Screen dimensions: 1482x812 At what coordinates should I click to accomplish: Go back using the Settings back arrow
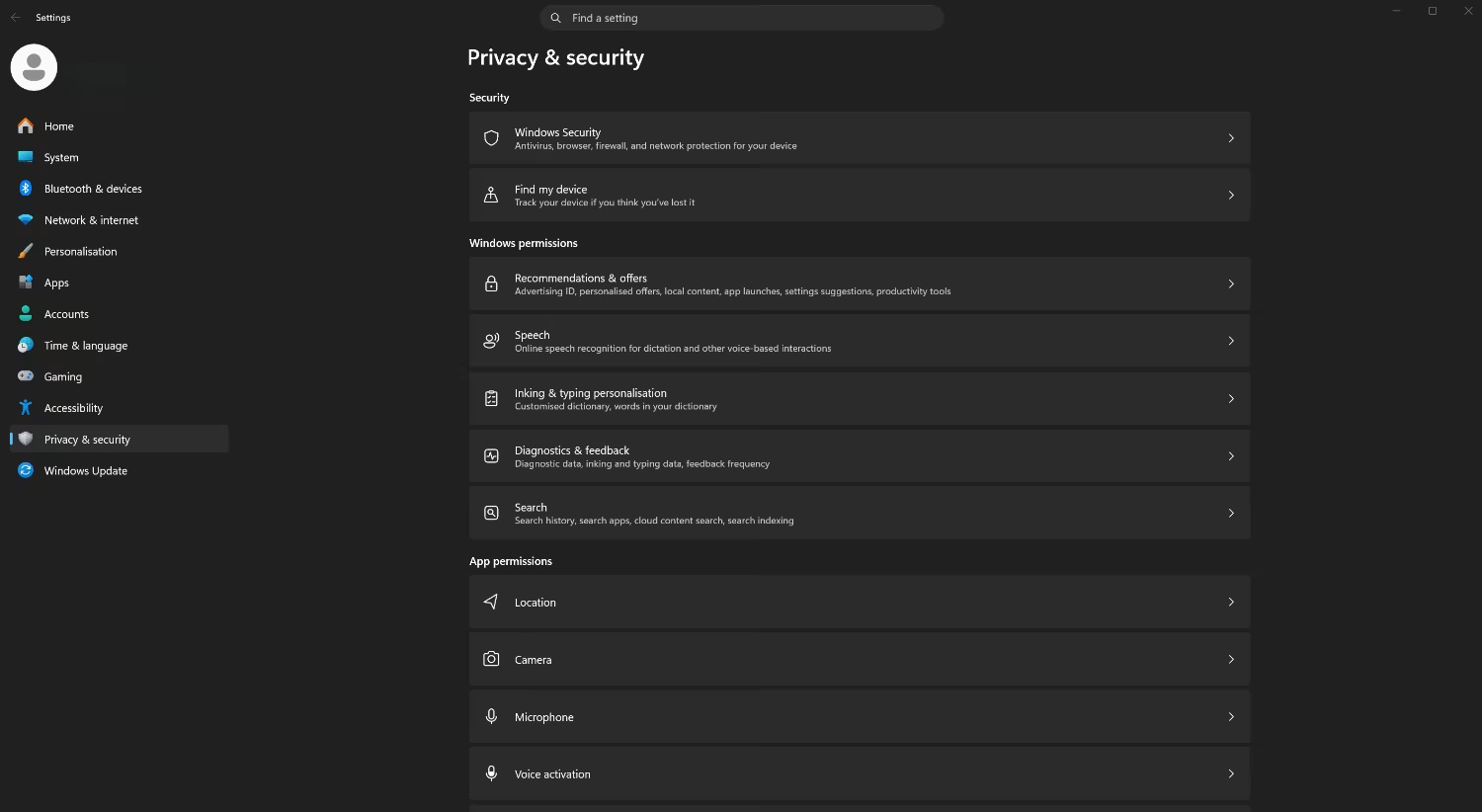[x=15, y=17]
